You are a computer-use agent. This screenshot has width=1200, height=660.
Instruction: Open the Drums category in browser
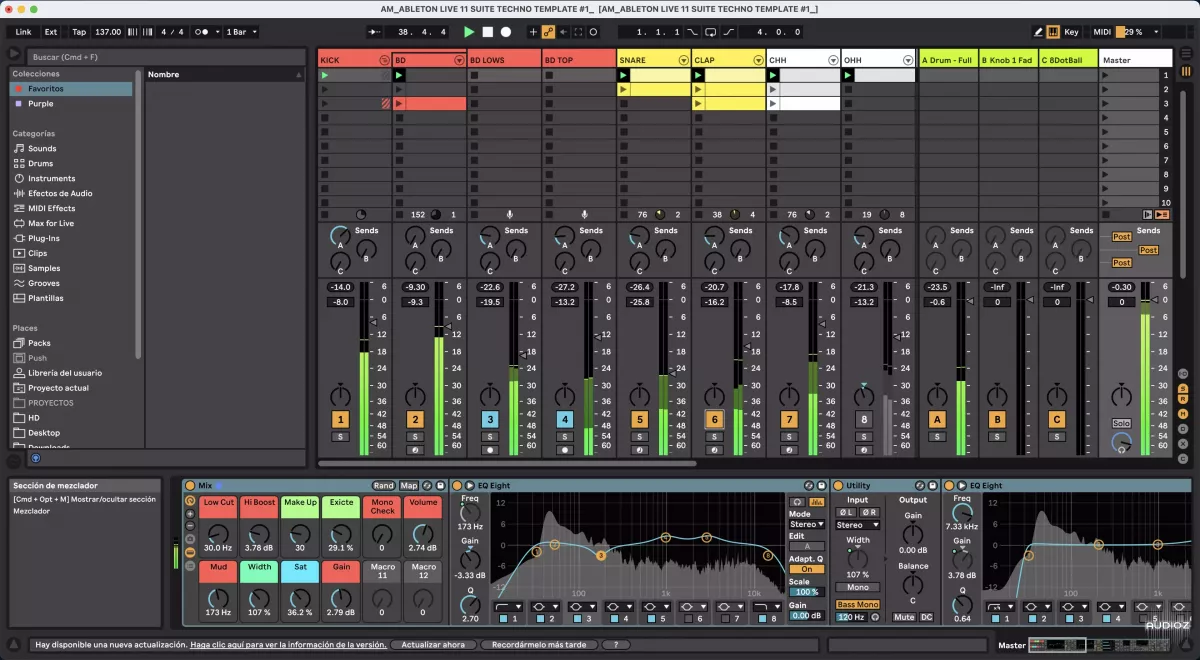pos(41,163)
